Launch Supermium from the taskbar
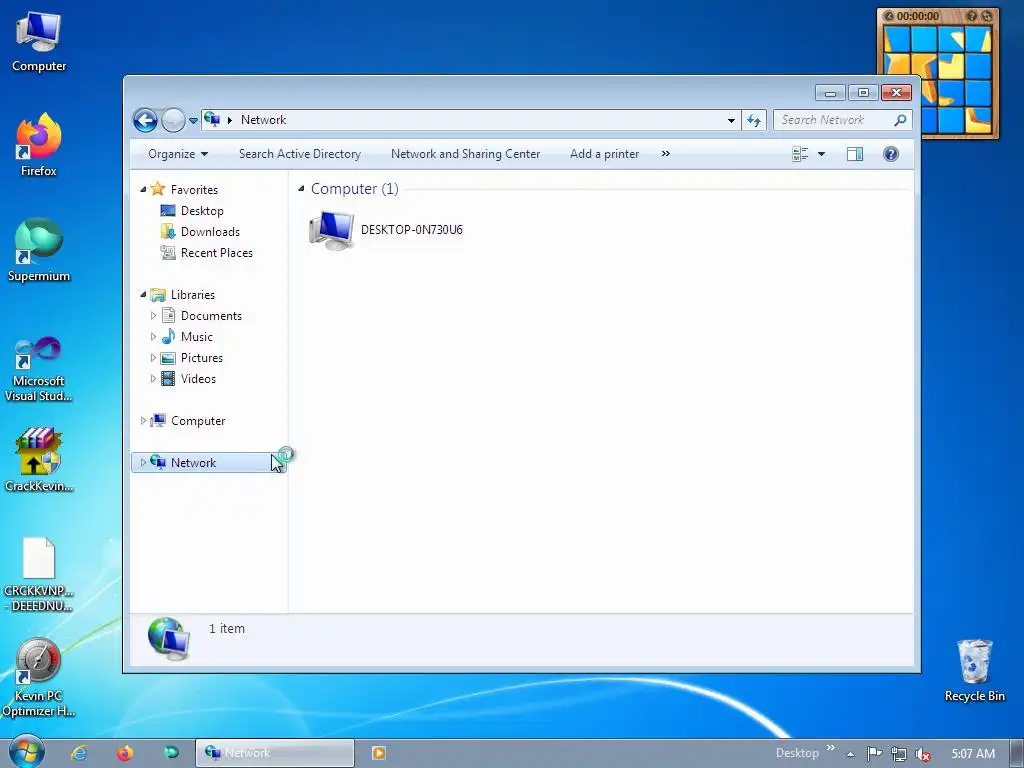The image size is (1024, 768). (x=171, y=753)
